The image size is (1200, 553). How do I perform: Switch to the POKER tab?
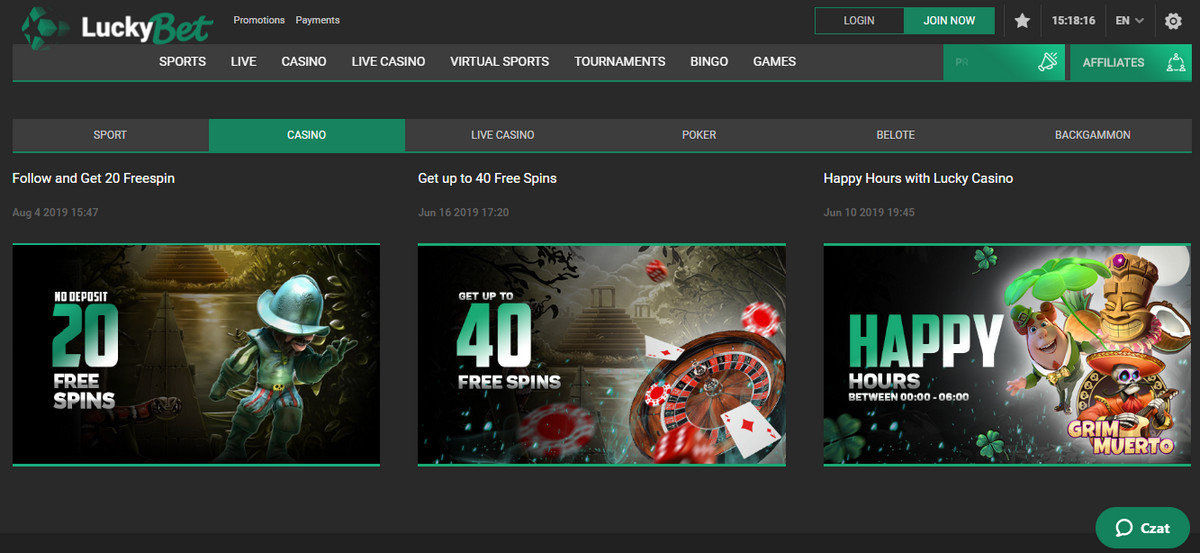[699, 135]
